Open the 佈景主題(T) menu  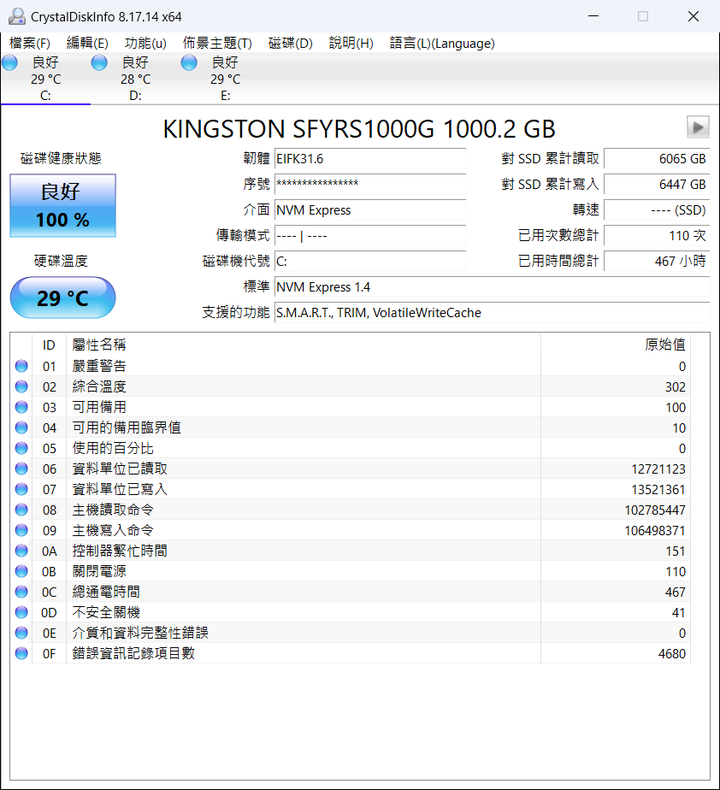pos(217,43)
